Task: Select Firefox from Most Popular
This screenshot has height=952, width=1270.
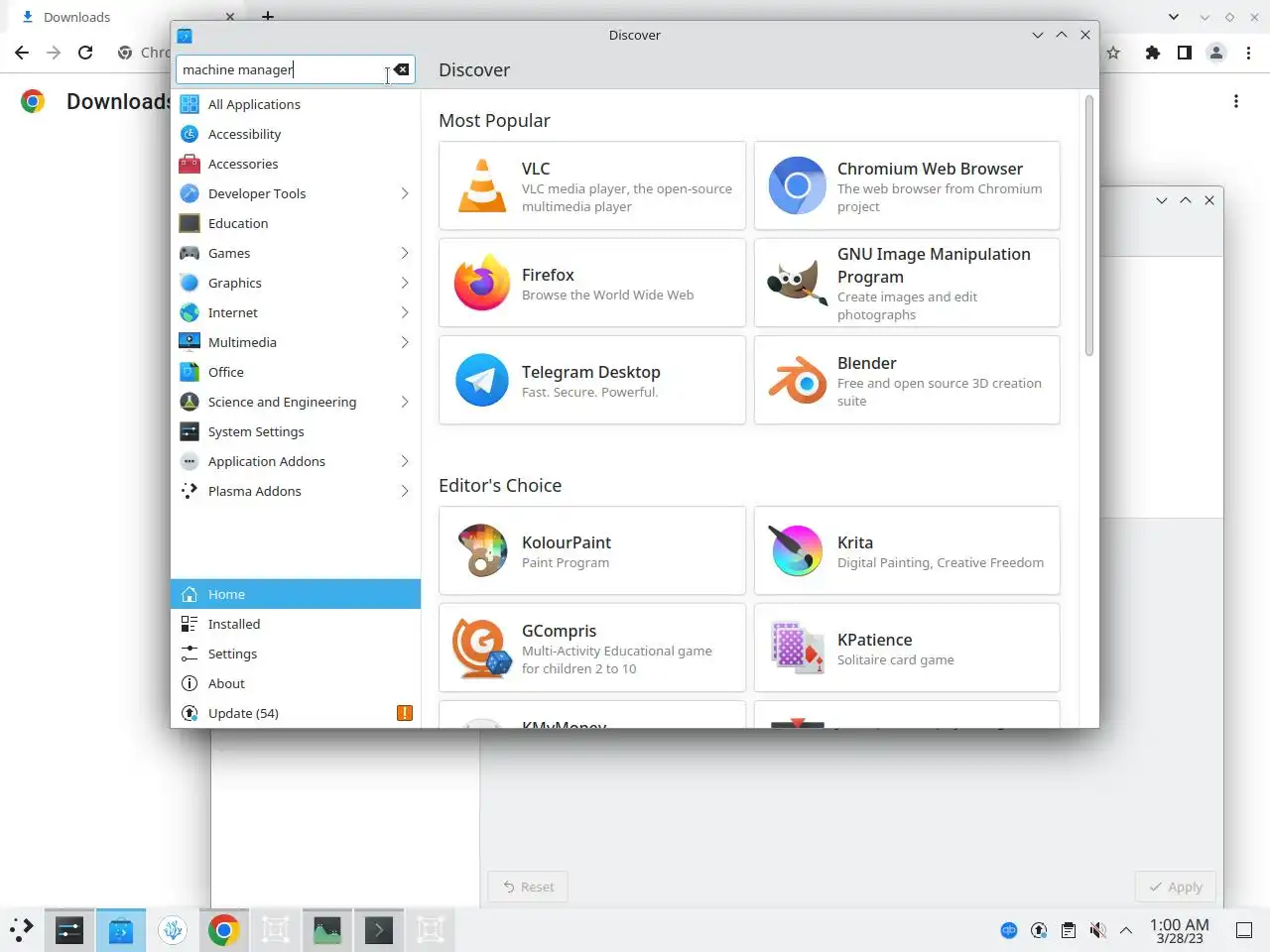Action: point(592,283)
